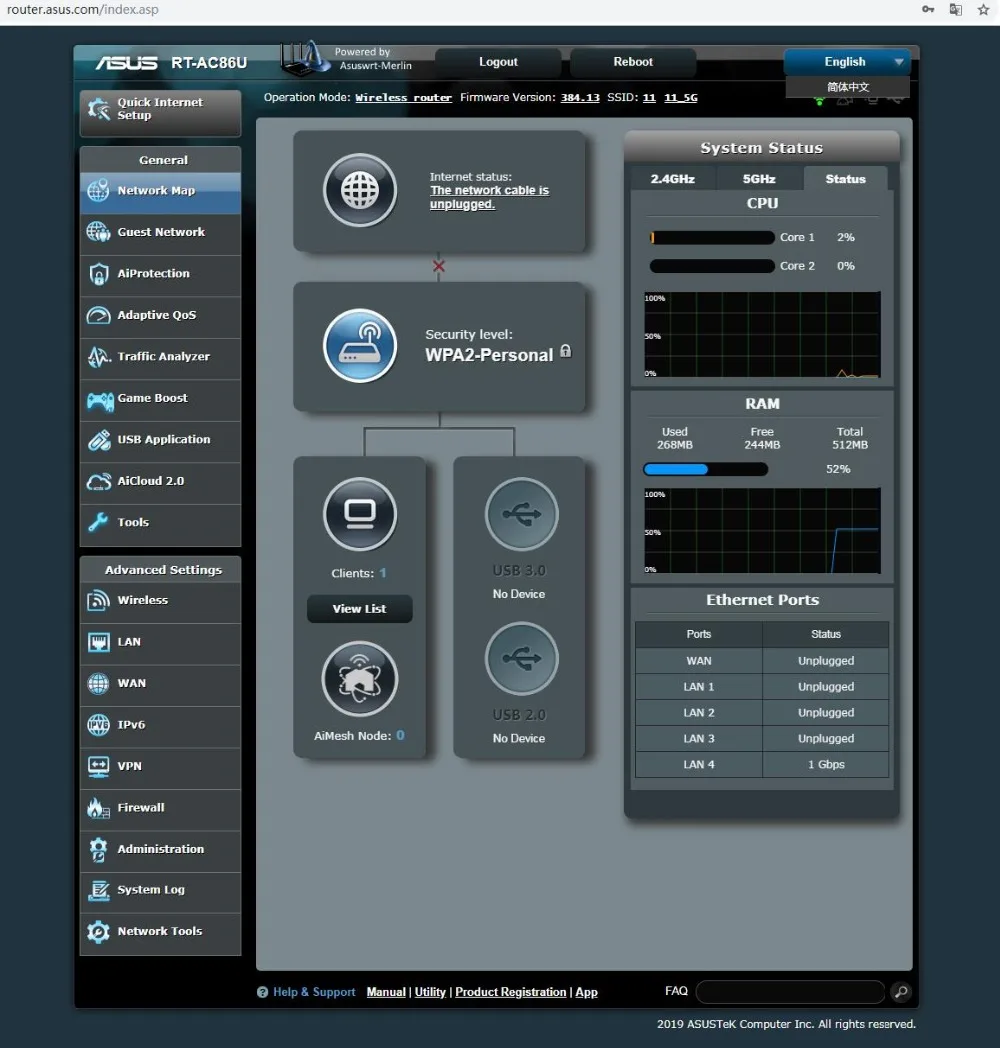Click the LAN 4 1 Gbps status cell
Screen dimensions: 1000x1048
826,765
